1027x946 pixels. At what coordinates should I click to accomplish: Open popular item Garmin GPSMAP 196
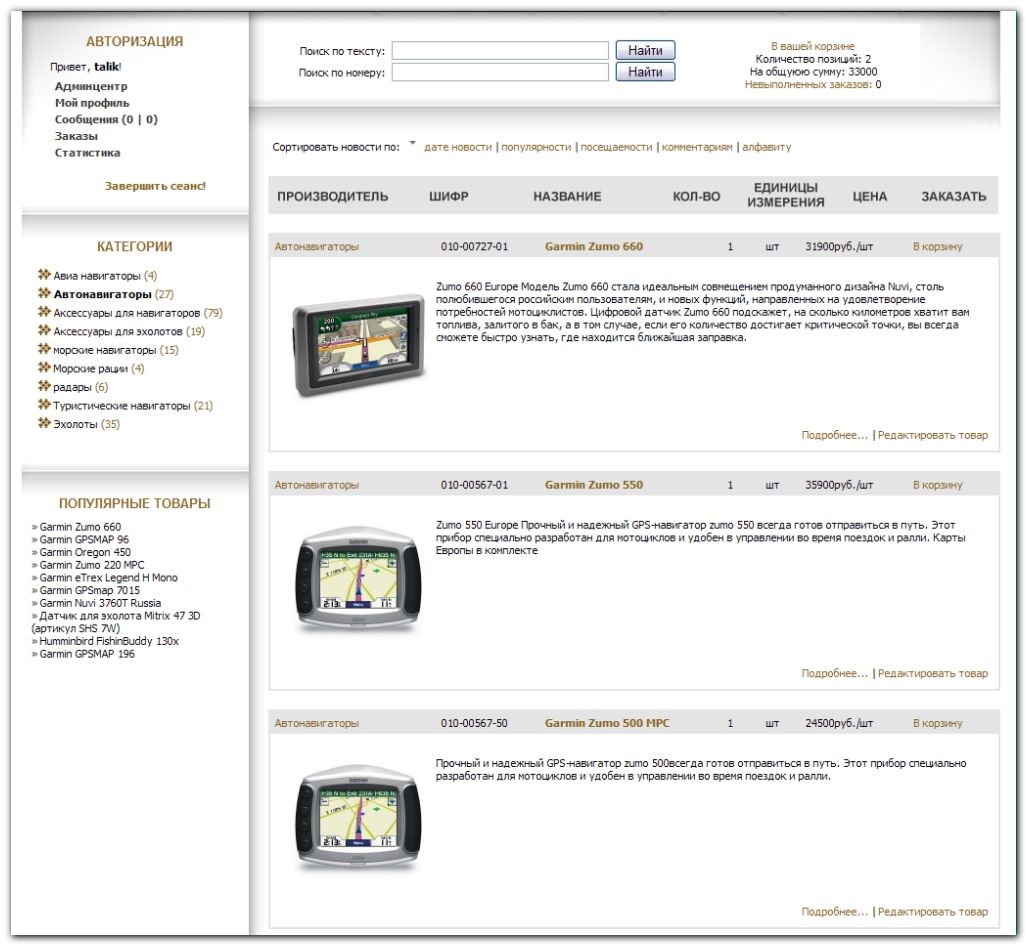pos(87,654)
